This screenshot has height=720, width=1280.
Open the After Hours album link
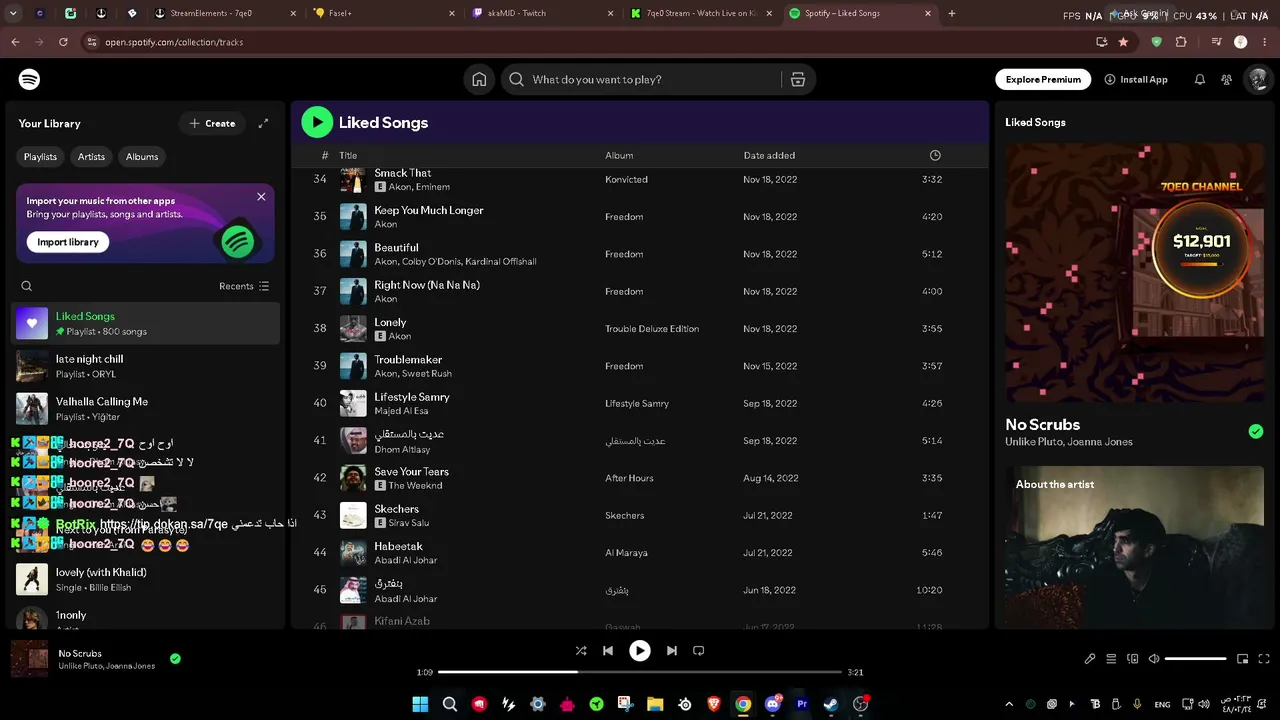point(629,478)
